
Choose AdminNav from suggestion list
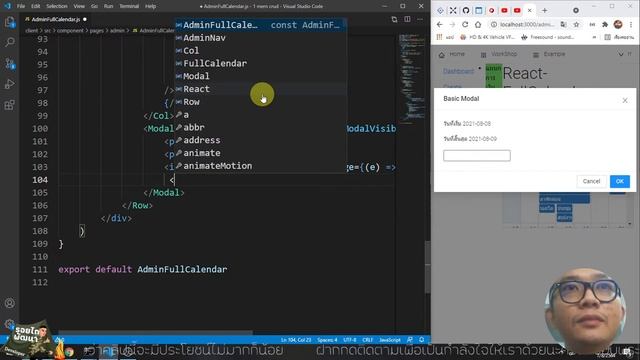pos(261,38)
